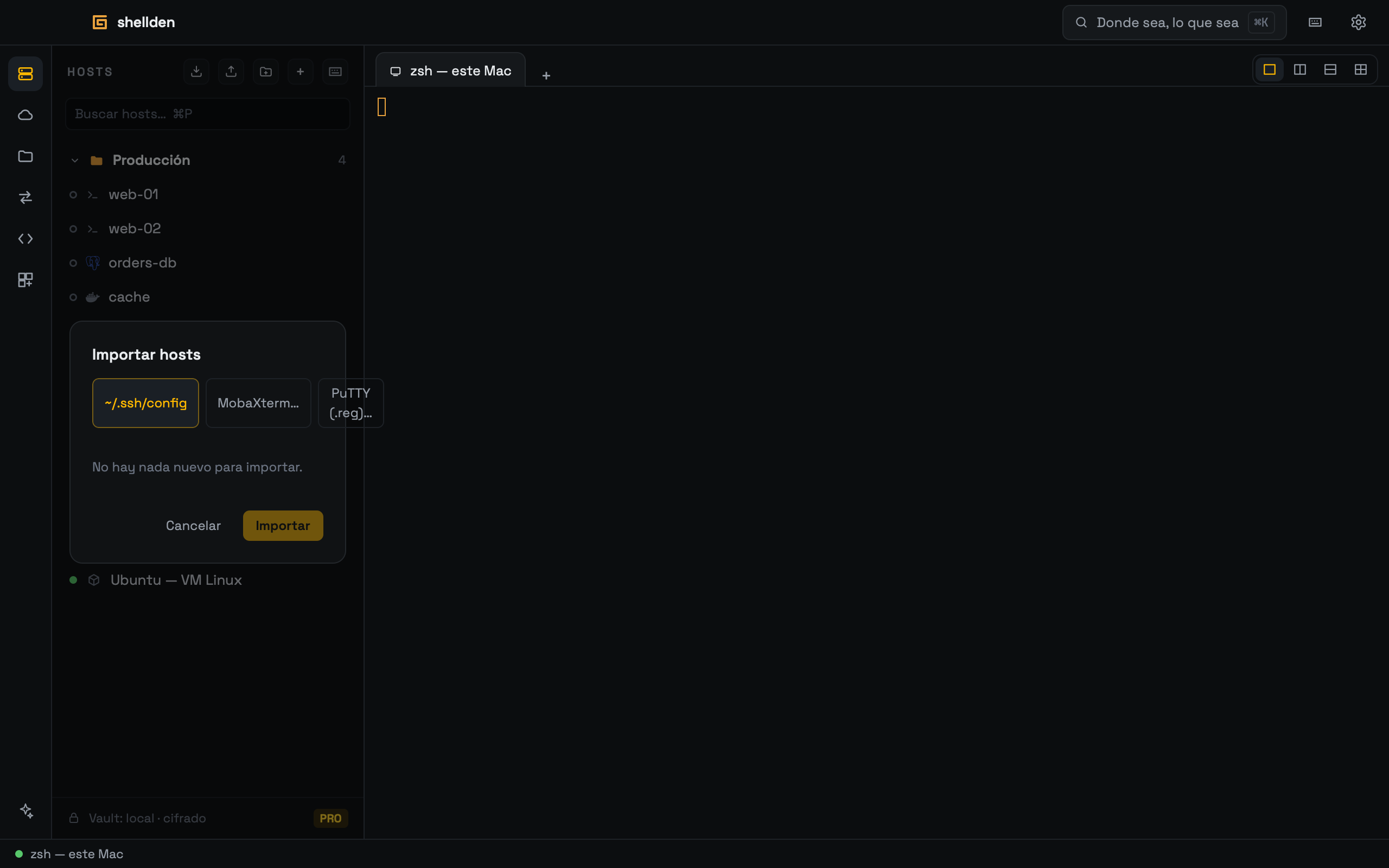Add a new host with plus icon
1389x868 pixels.
click(x=300, y=71)
